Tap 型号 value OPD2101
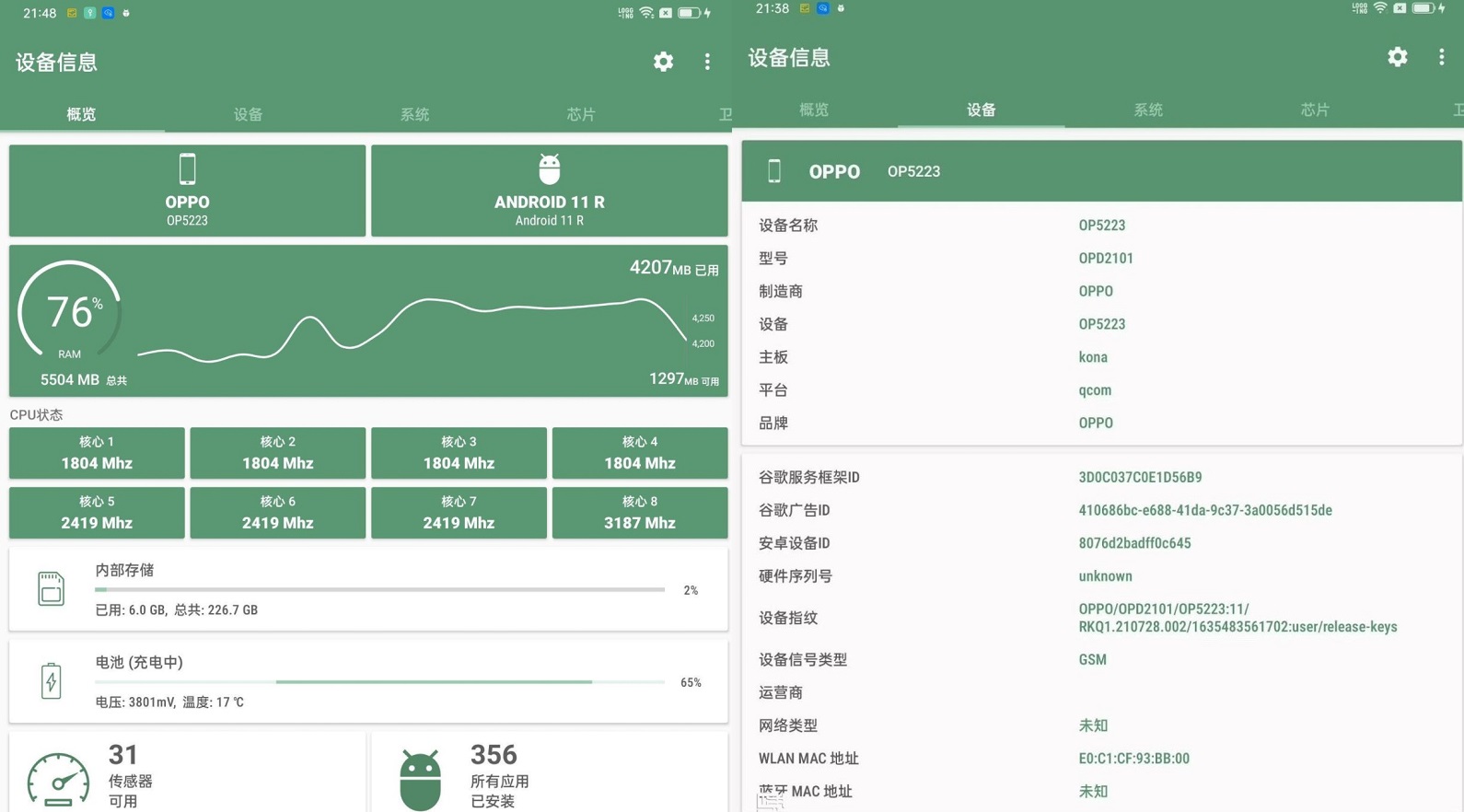The height and width of the screenshot is (812, 1464). point(1106,258)
